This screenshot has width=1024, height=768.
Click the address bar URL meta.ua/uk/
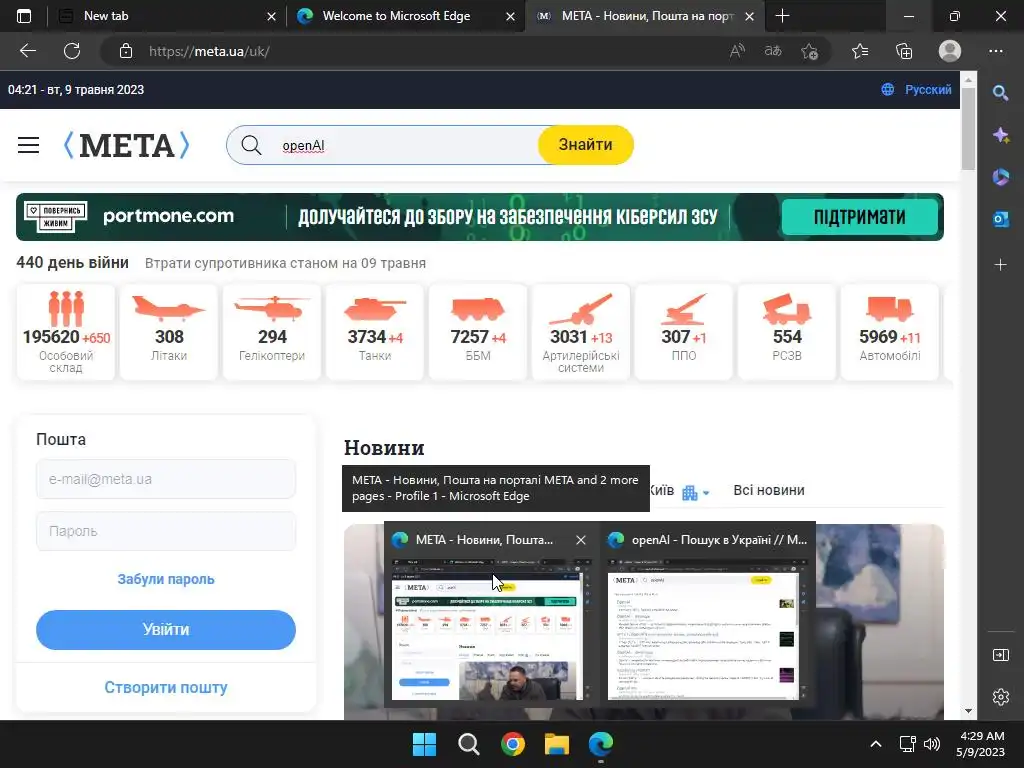point(209,51)
